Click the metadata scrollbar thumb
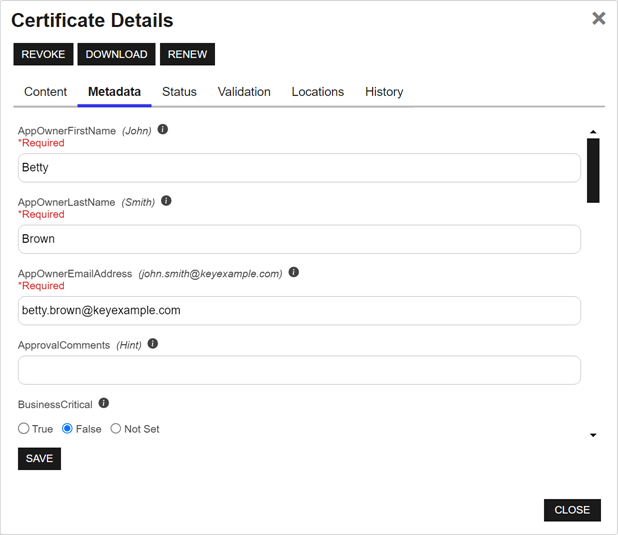618x535 pixels. [x=593, y=170]
